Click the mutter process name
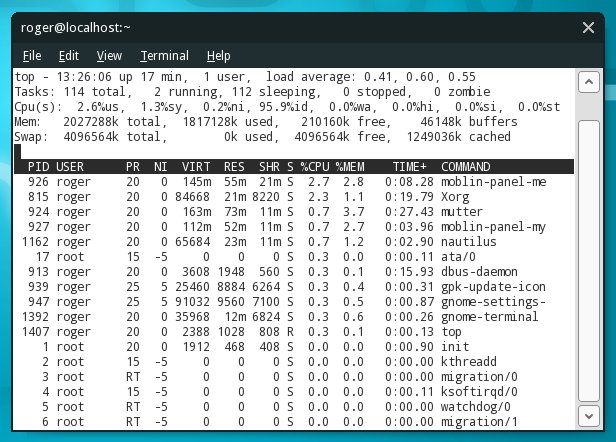Image resolution: width=616 pixels, height=442 pixels. tap(462, 212)
